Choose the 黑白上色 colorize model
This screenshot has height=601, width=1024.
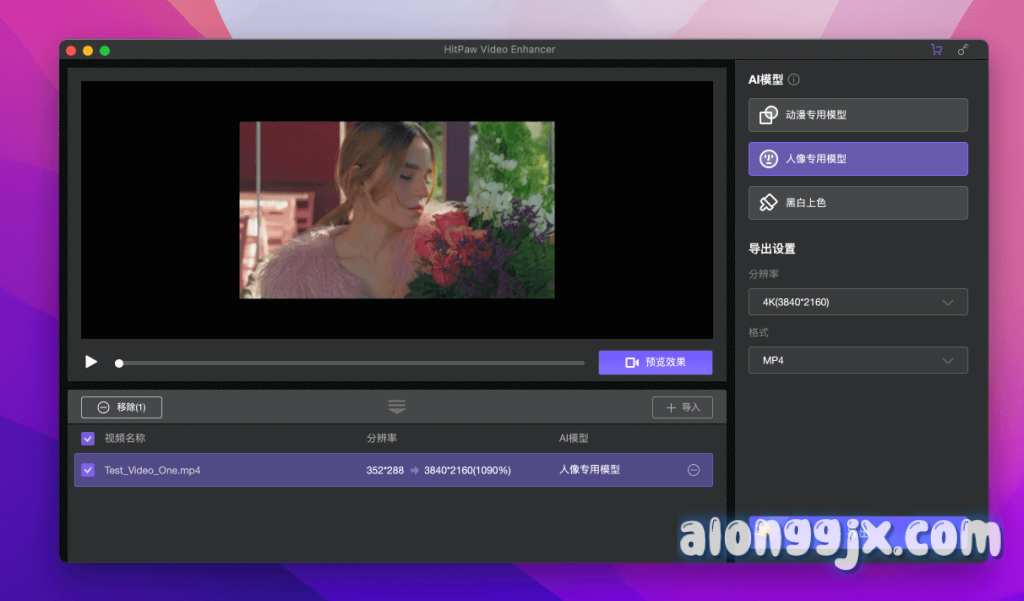858,203
